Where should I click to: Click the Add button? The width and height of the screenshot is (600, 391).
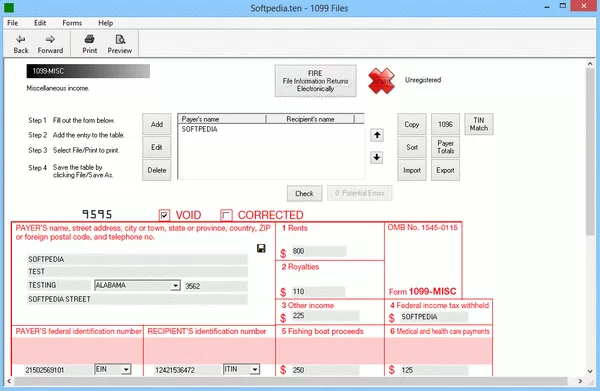point(157,124)
